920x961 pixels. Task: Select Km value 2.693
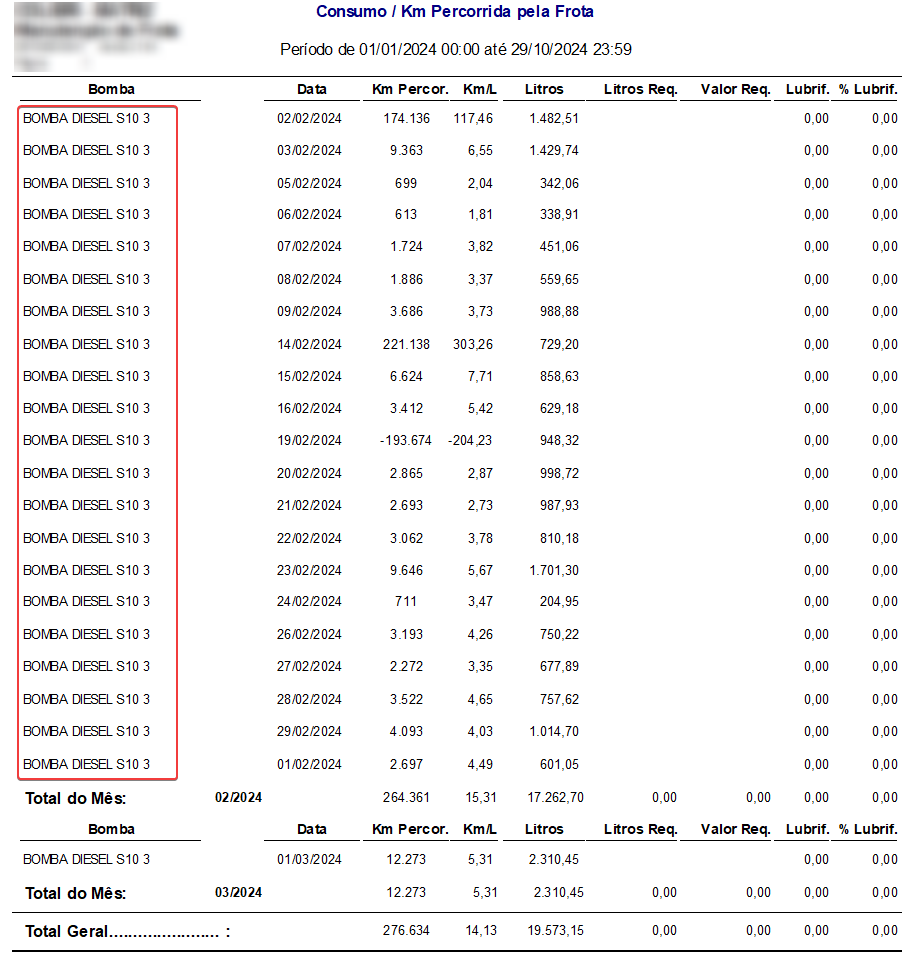coord(406,506)
